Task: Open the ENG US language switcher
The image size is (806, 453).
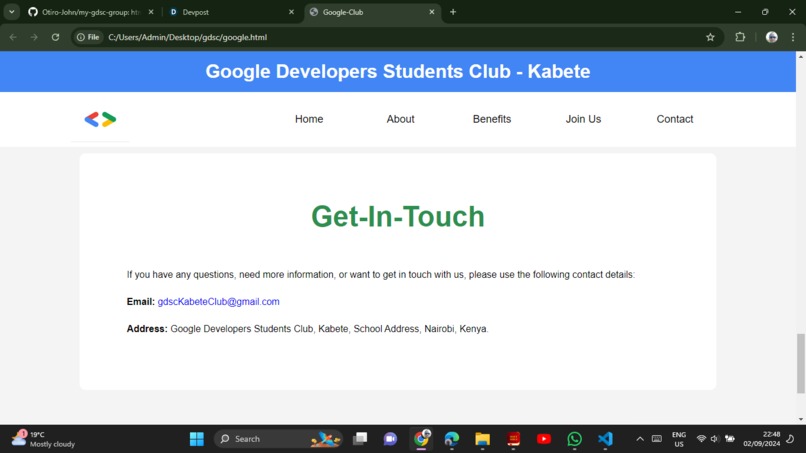Action: [x=679, y=439]
